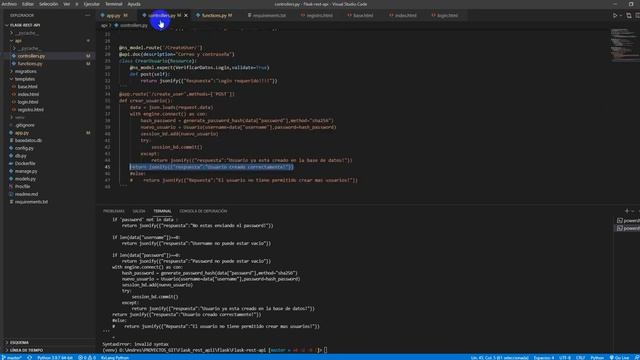The width and height of the screenshot is (640, 360).
Task: Open manage.py in the explorer
Action: click(26, 171)
